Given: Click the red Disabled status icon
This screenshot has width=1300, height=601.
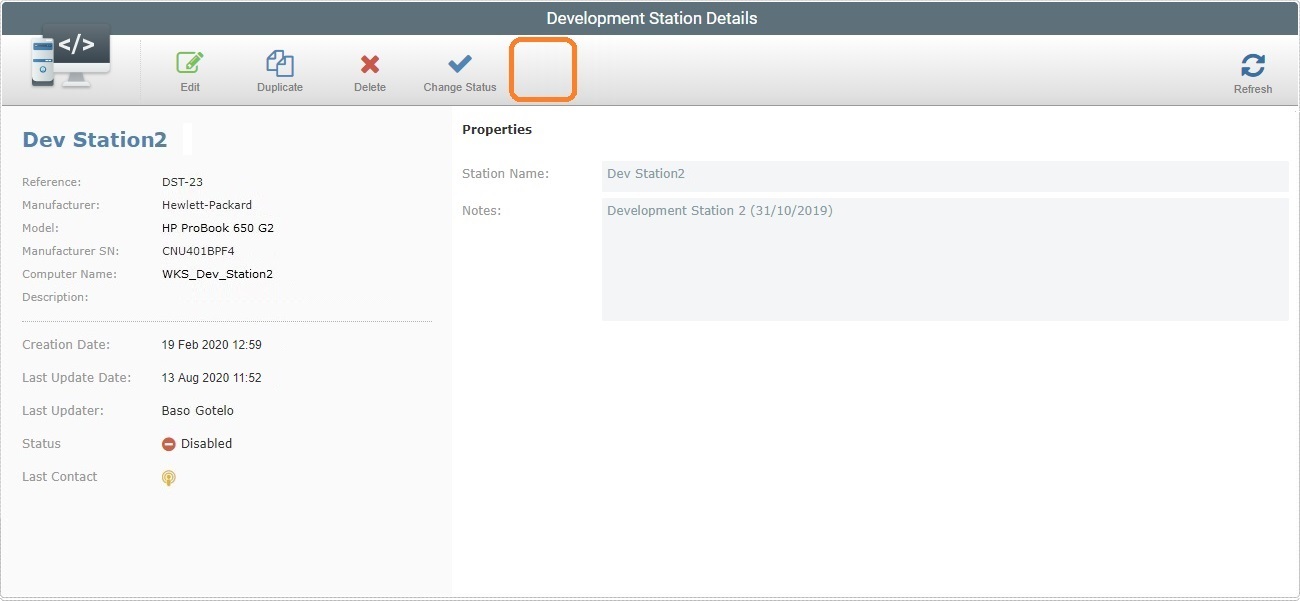Looking at the screenshot, I should click(x=169, y=444).
